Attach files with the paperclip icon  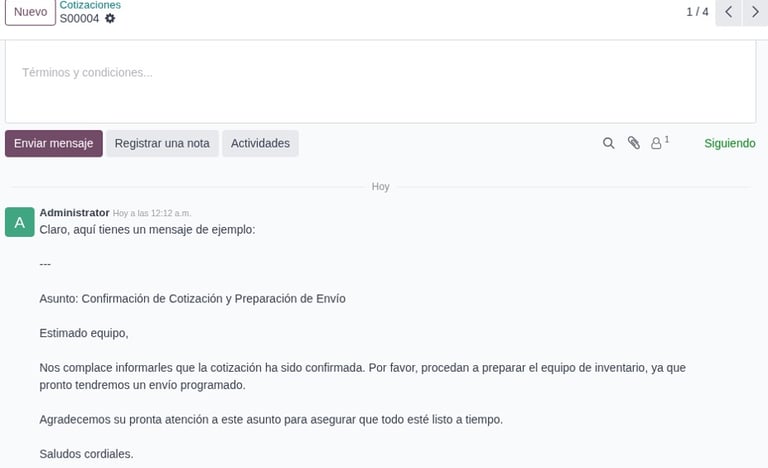pos(634,143)
